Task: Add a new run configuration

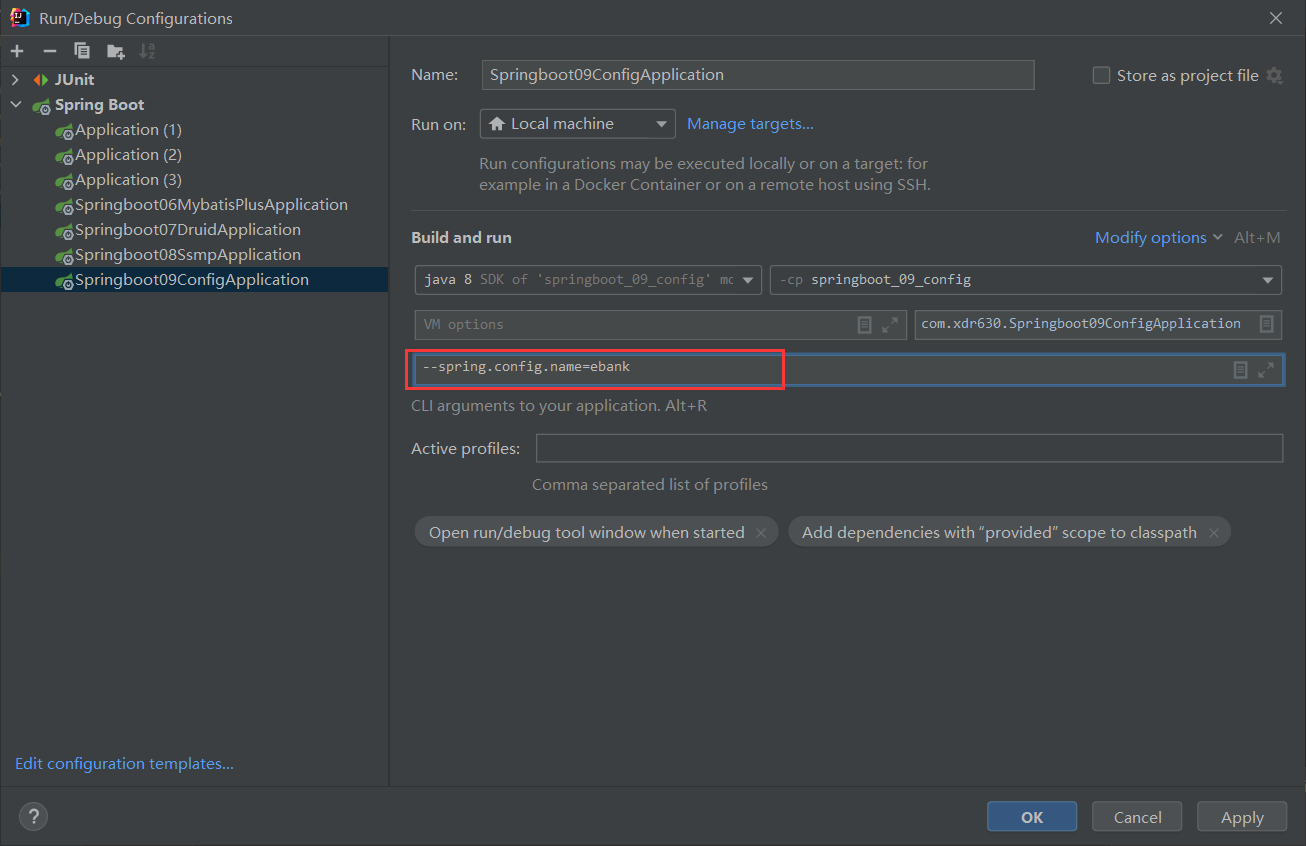Action: point(17,51)
